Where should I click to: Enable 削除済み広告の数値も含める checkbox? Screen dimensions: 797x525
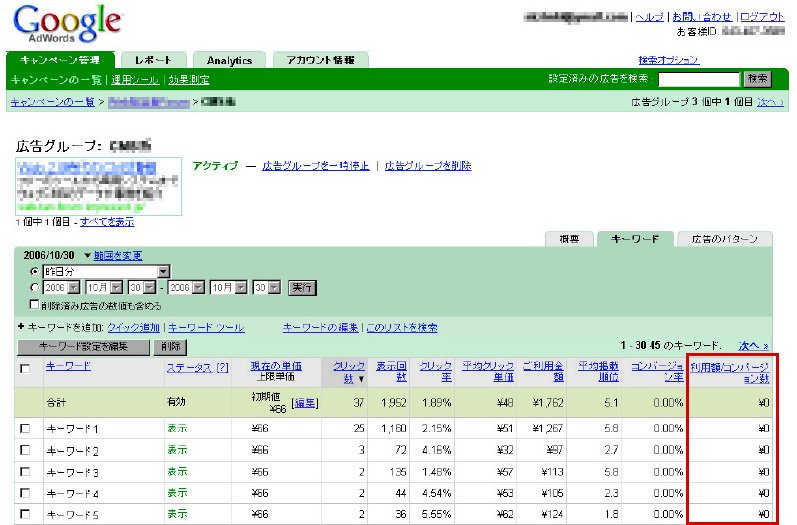click(35, 304)
